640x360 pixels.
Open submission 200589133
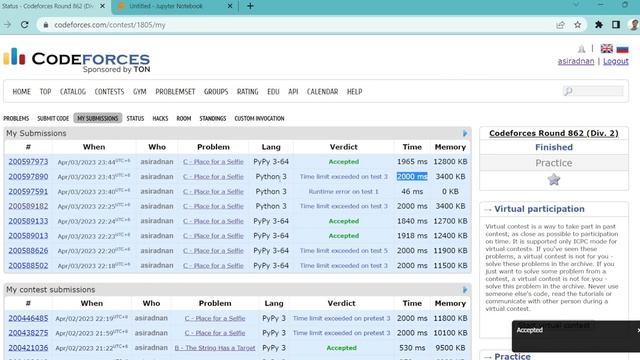point(28,221)
